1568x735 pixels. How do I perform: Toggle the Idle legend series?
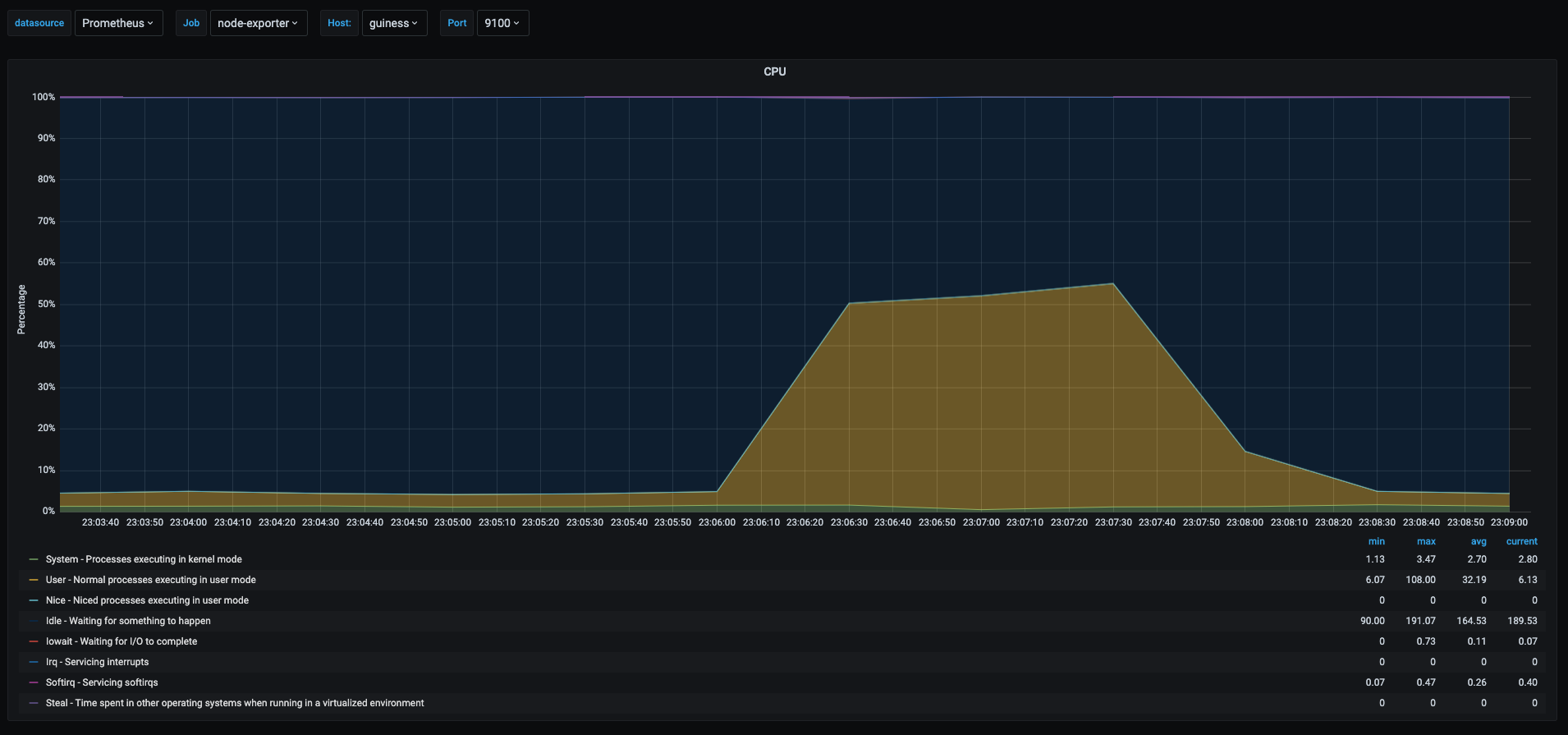(128, 621)
